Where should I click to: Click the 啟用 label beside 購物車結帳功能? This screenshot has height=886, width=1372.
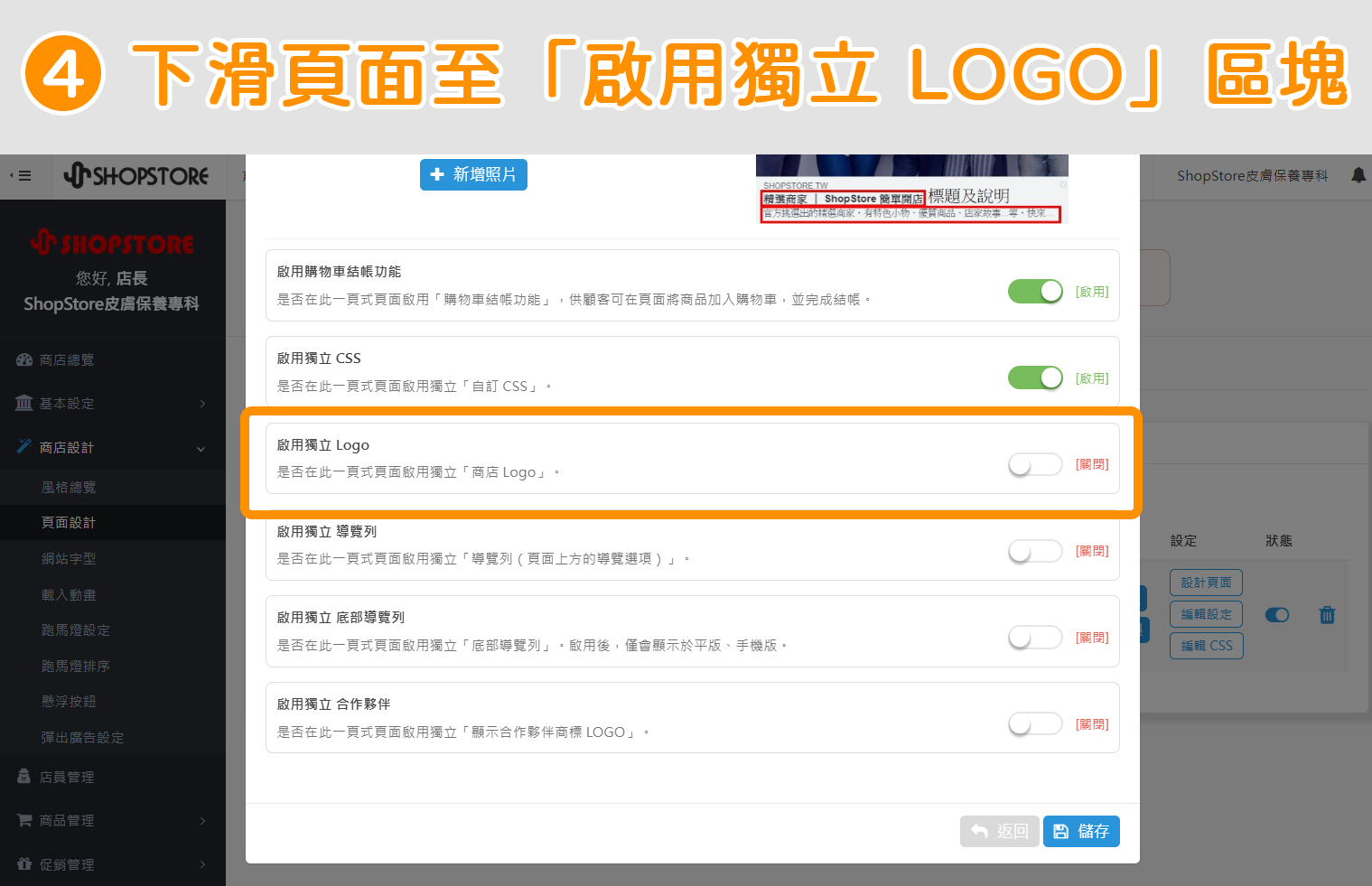(1092, 292)
